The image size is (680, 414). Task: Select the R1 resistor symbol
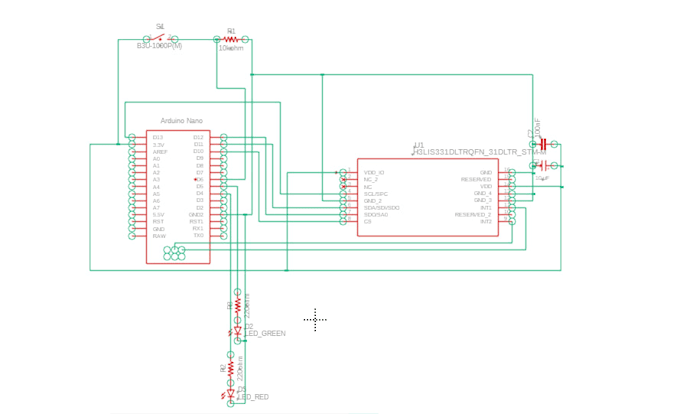coord(231,39)
